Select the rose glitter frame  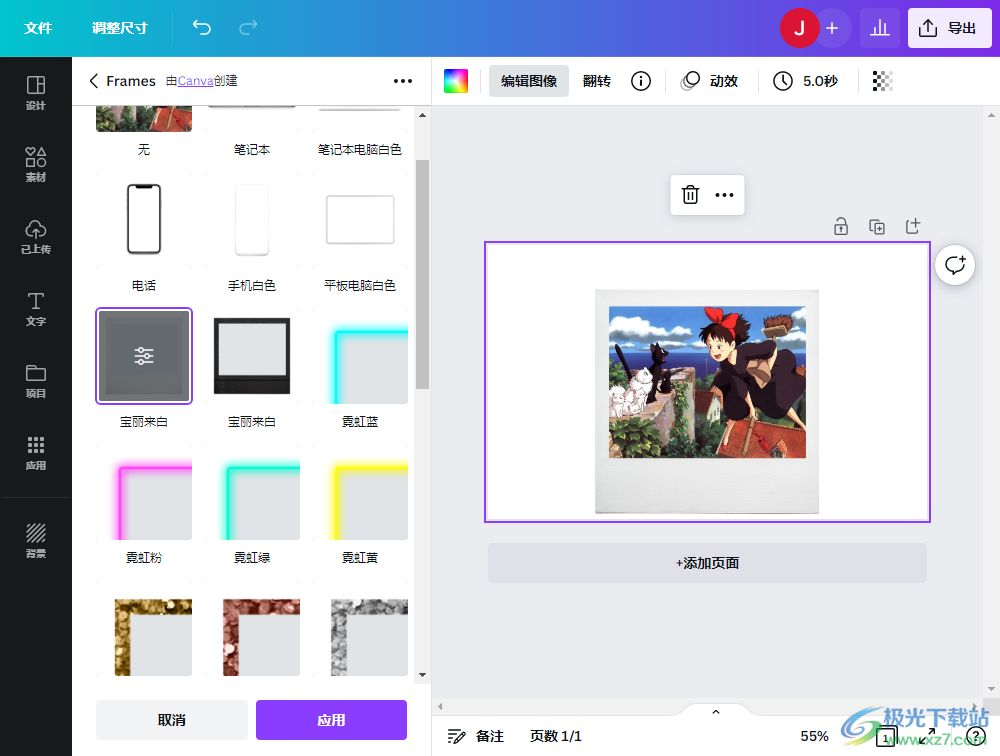point(252,628)
